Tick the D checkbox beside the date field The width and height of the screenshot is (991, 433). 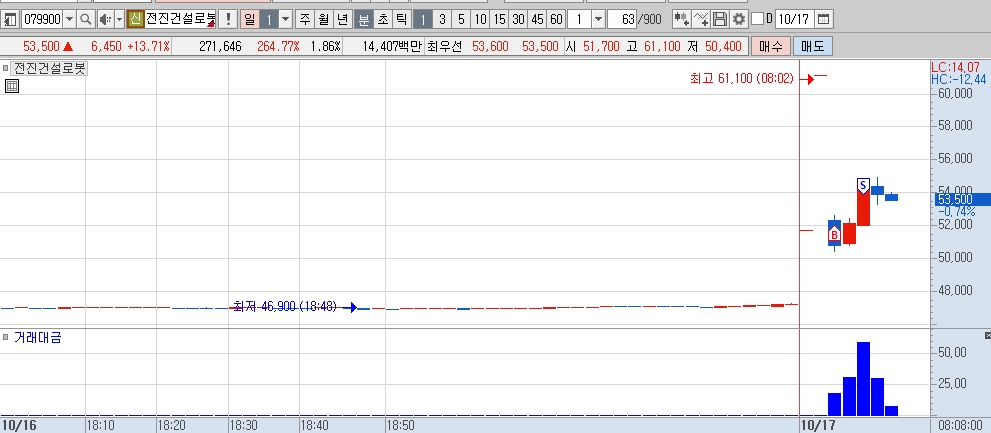[x=757, y=19]
